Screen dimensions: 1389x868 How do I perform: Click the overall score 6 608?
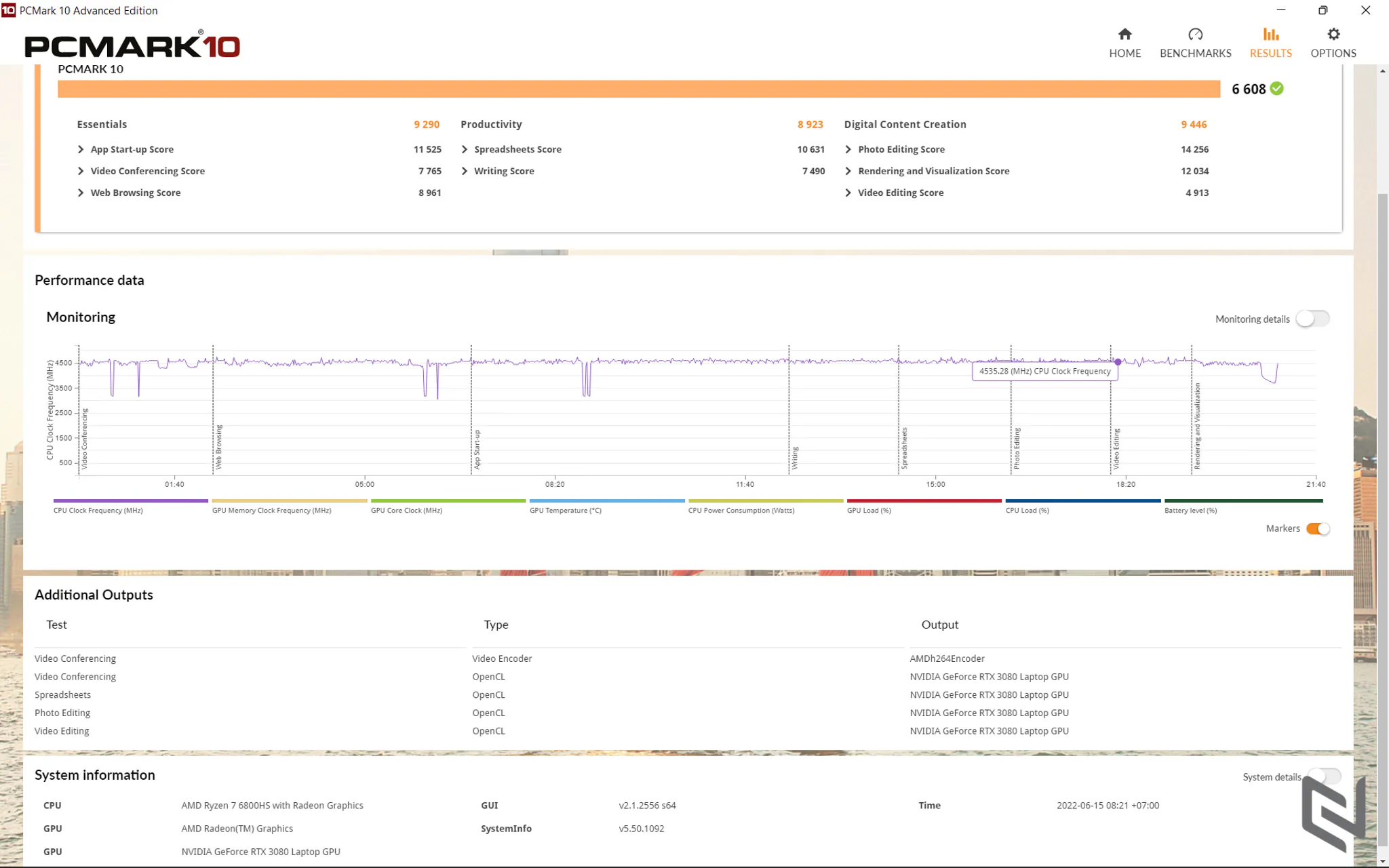coord(1249,89)
